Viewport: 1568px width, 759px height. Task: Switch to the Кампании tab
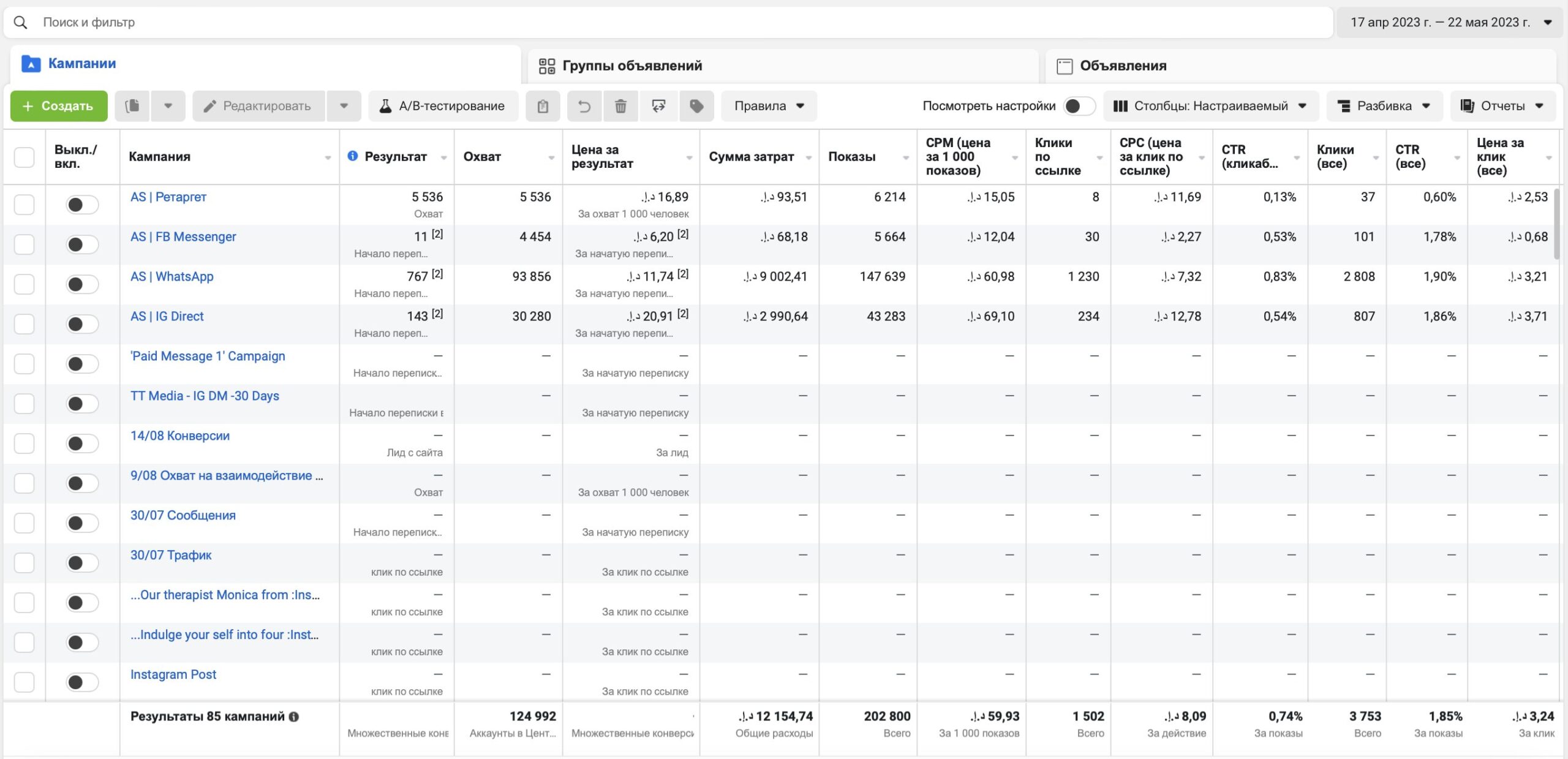click(265, 64)
